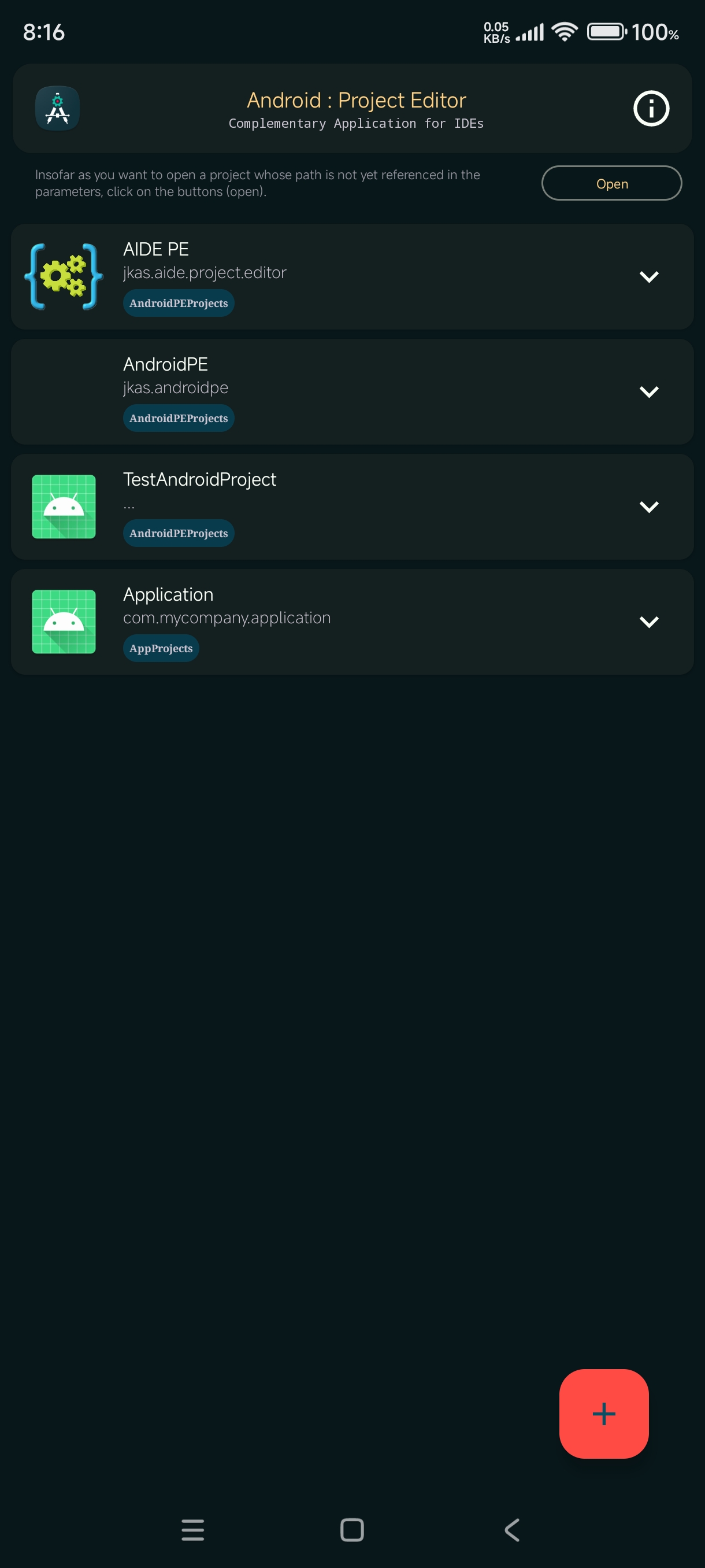The height and width of the screenshot is (1568, 705).
Task: Select the AIDE PE title text
Action: [x=155, y=249]
